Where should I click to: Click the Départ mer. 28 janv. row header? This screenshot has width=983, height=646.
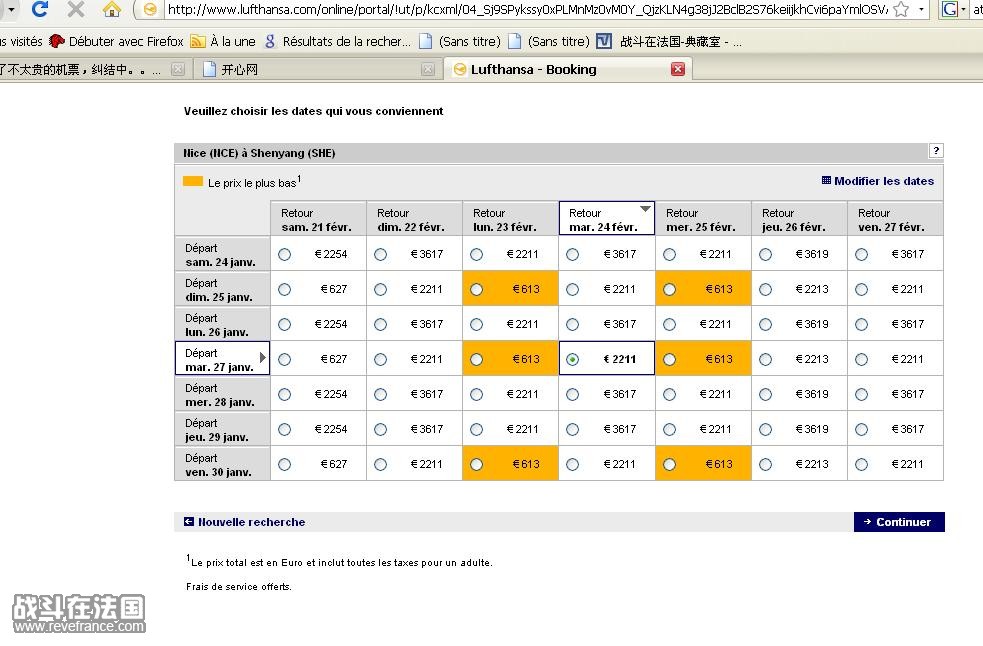point(223,394)
